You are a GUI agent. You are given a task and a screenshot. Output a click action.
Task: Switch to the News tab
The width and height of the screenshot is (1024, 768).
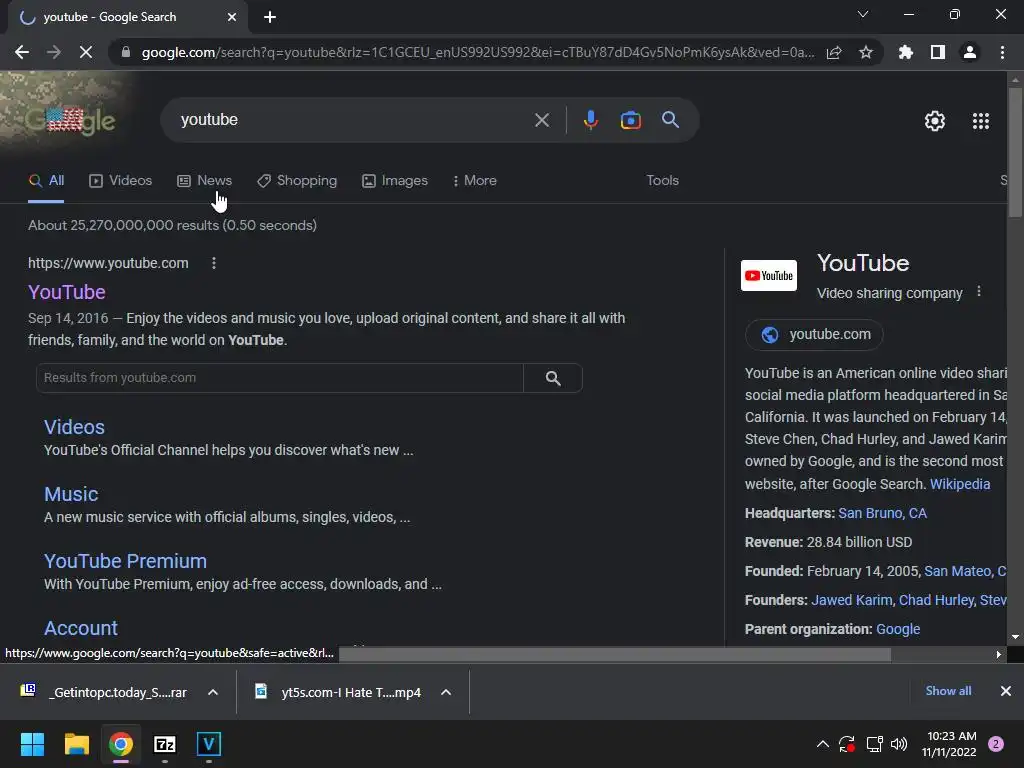point(204,181)
